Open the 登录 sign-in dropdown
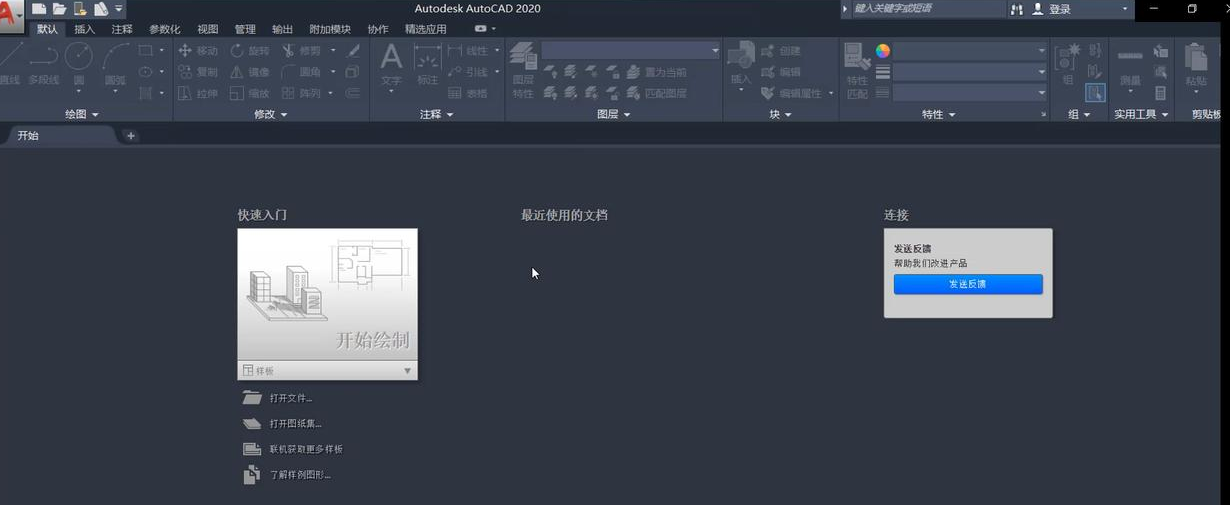Screen dimensions: 1230x505 coord(1124,9)
